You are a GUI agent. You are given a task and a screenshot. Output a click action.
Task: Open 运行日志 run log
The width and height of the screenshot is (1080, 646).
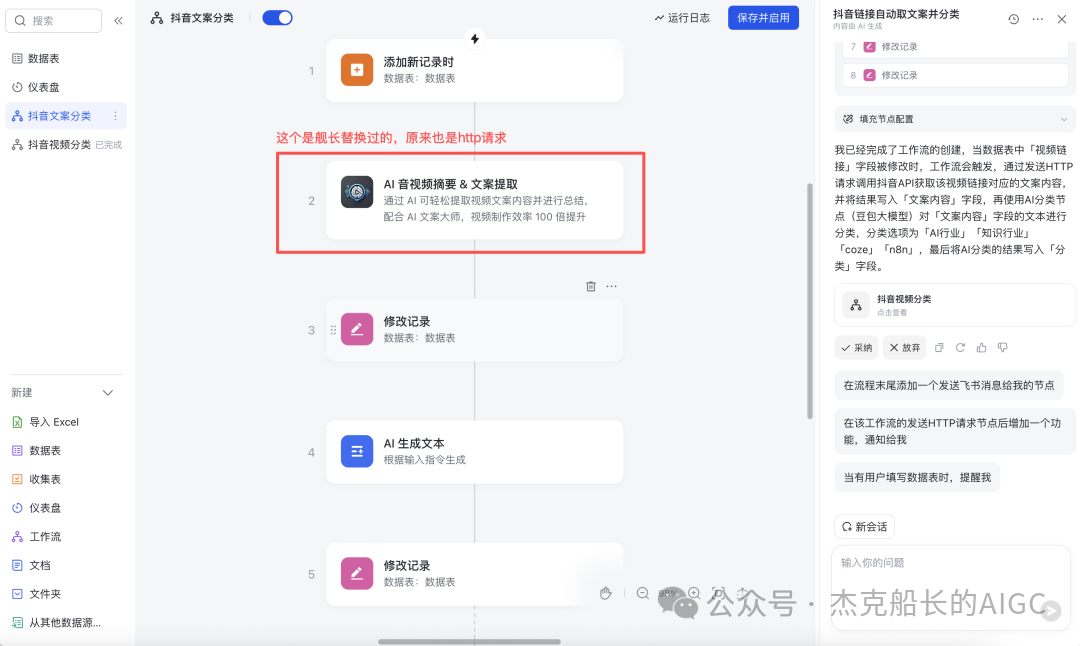tap(682, 18)
